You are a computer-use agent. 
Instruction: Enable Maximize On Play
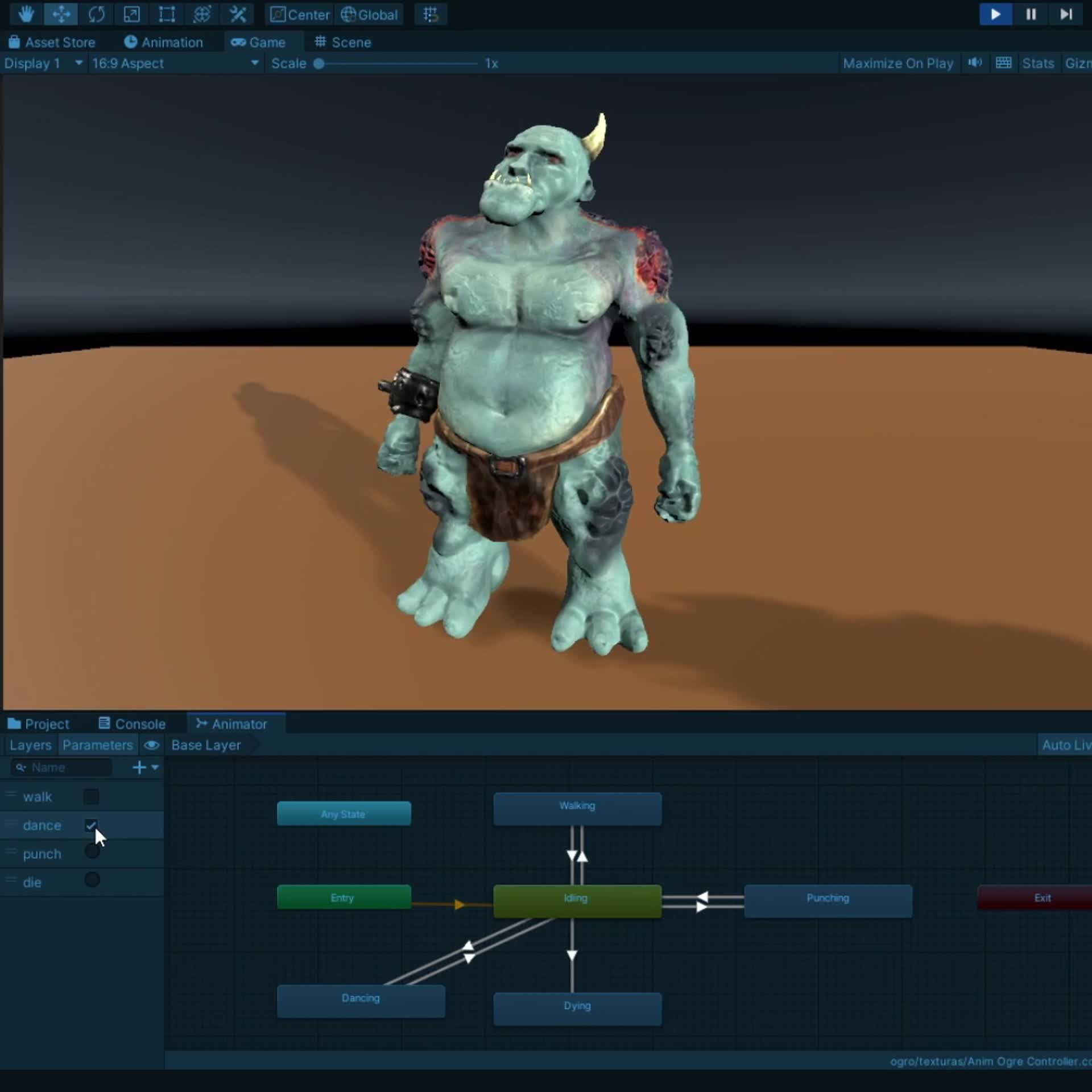coord(899,63)
